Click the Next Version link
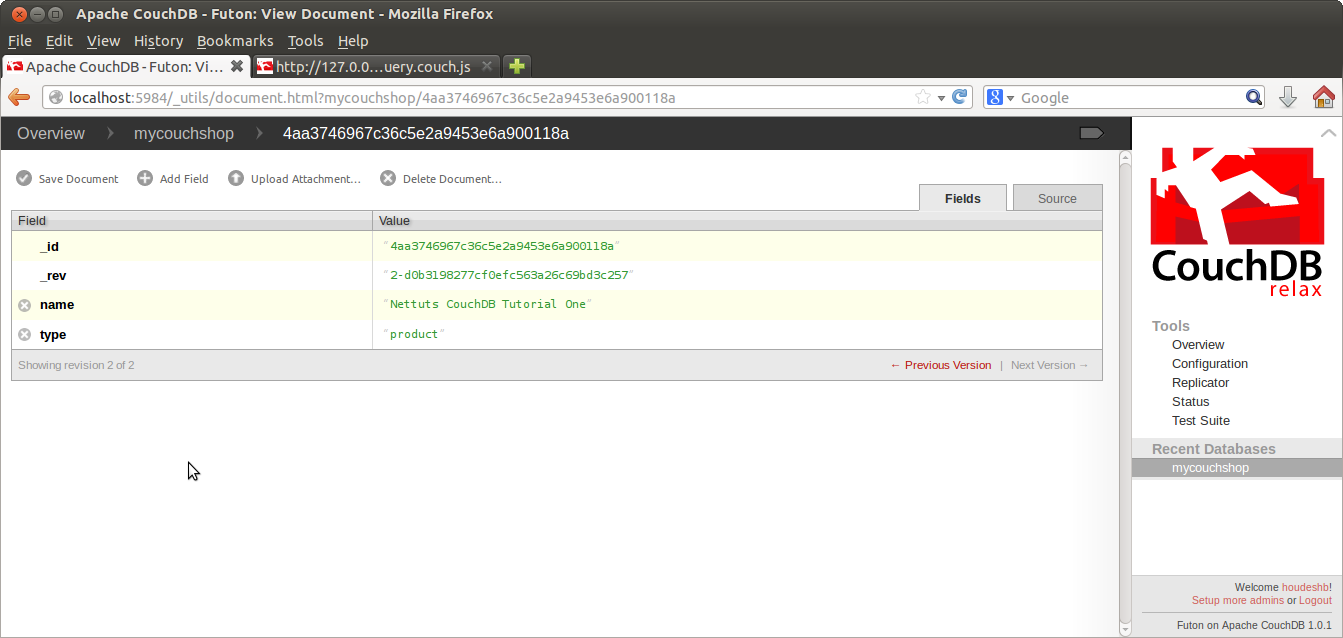 [x=1050, y=365]
